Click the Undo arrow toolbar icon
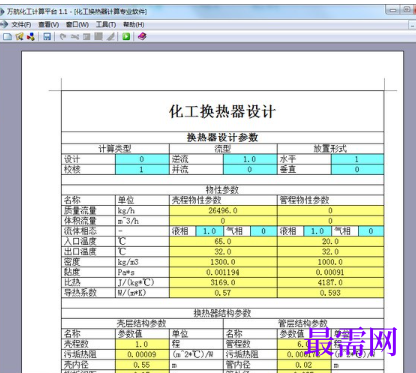The image size is (416, 373). [x=63, y=37]
